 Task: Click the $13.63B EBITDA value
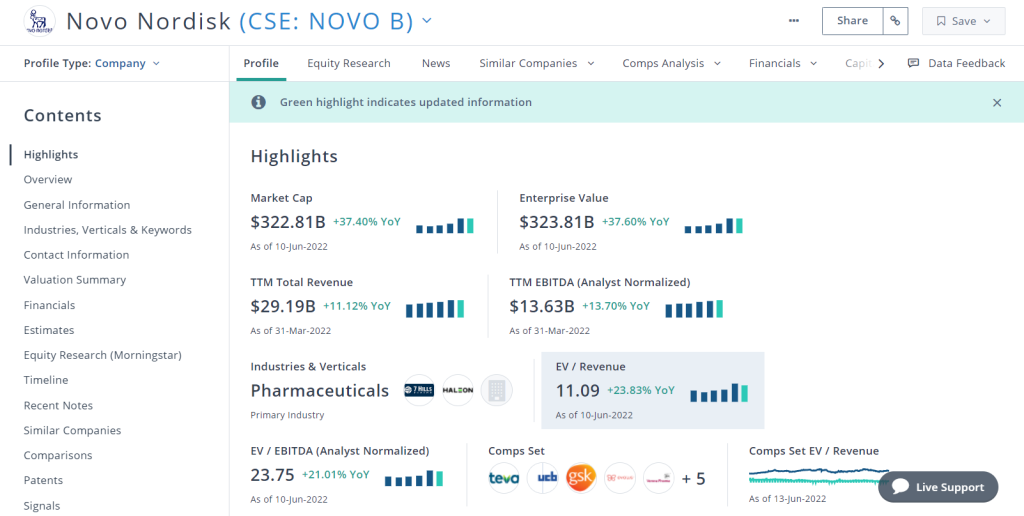(x=542, y=306)
